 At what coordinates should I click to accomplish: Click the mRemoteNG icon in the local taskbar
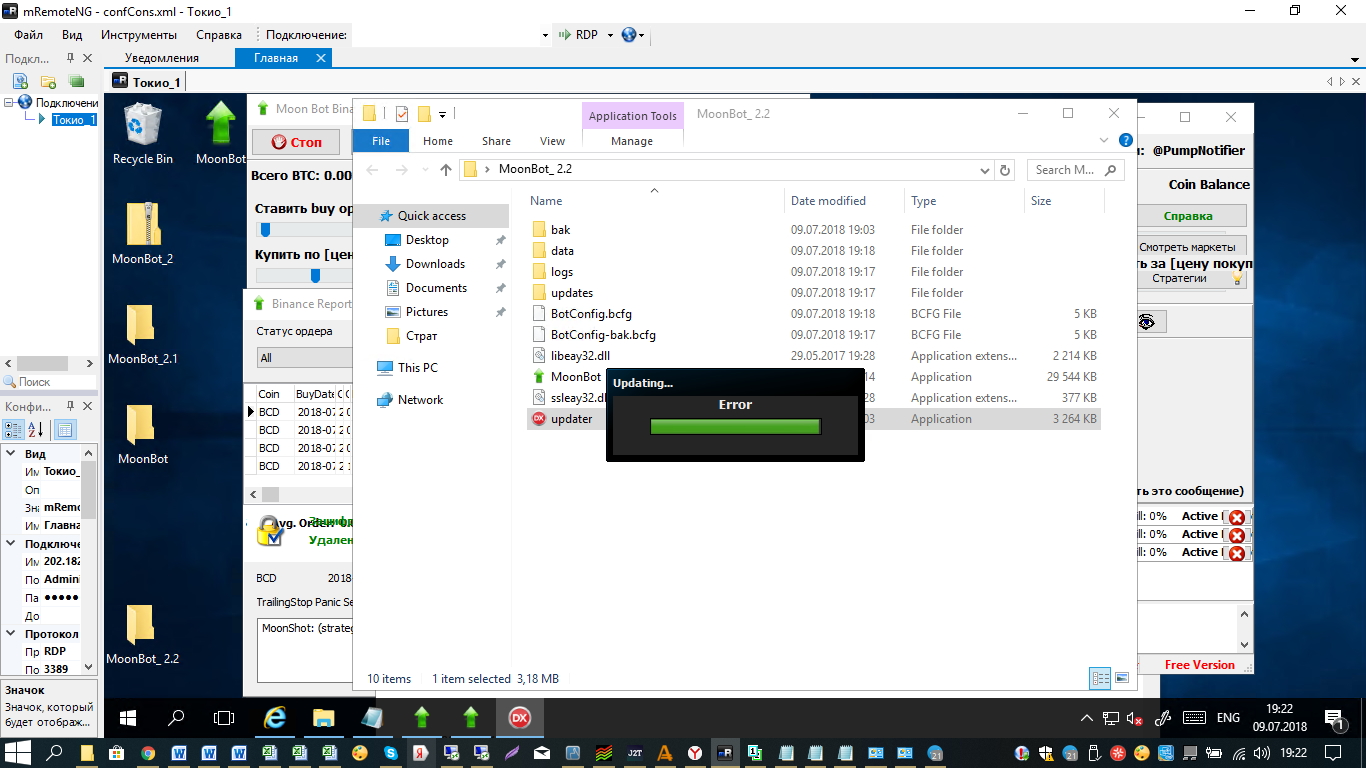(725, 753)
